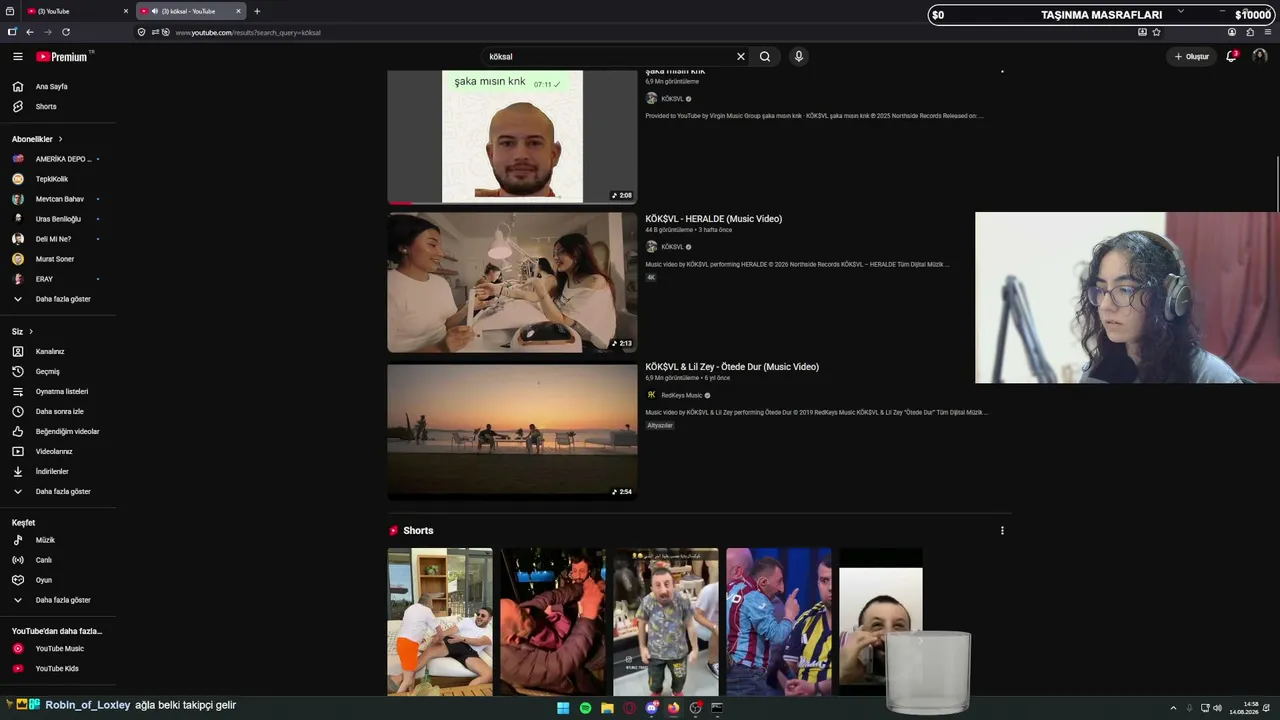Open File Explorer from the taskbar
The height and width of the screenshot is (720, 1280).
coord(607,708)
